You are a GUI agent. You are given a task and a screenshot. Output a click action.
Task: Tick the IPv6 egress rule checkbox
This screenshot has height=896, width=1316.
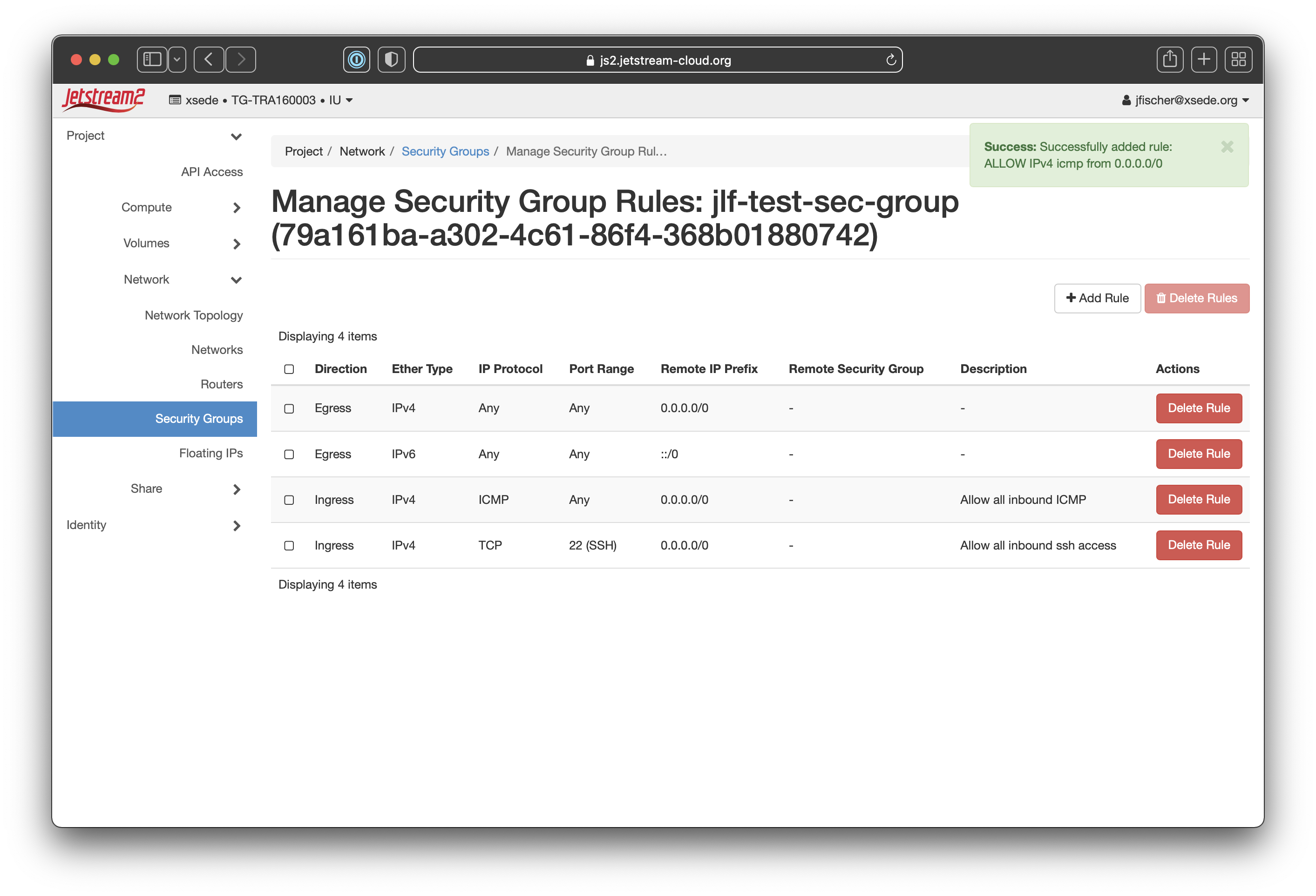pos(289,454)
